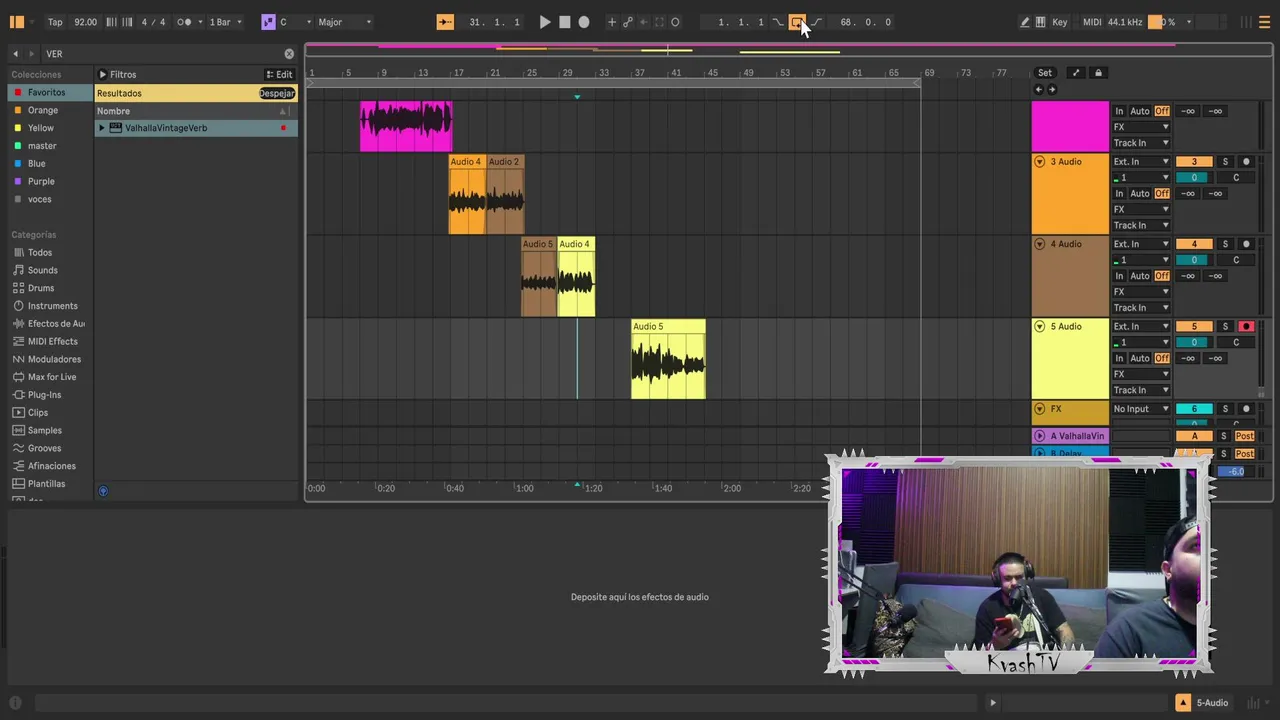1280x720 pixels.
Task: Toggle the Automation Arm icon
Action: [x=628, y=22]
